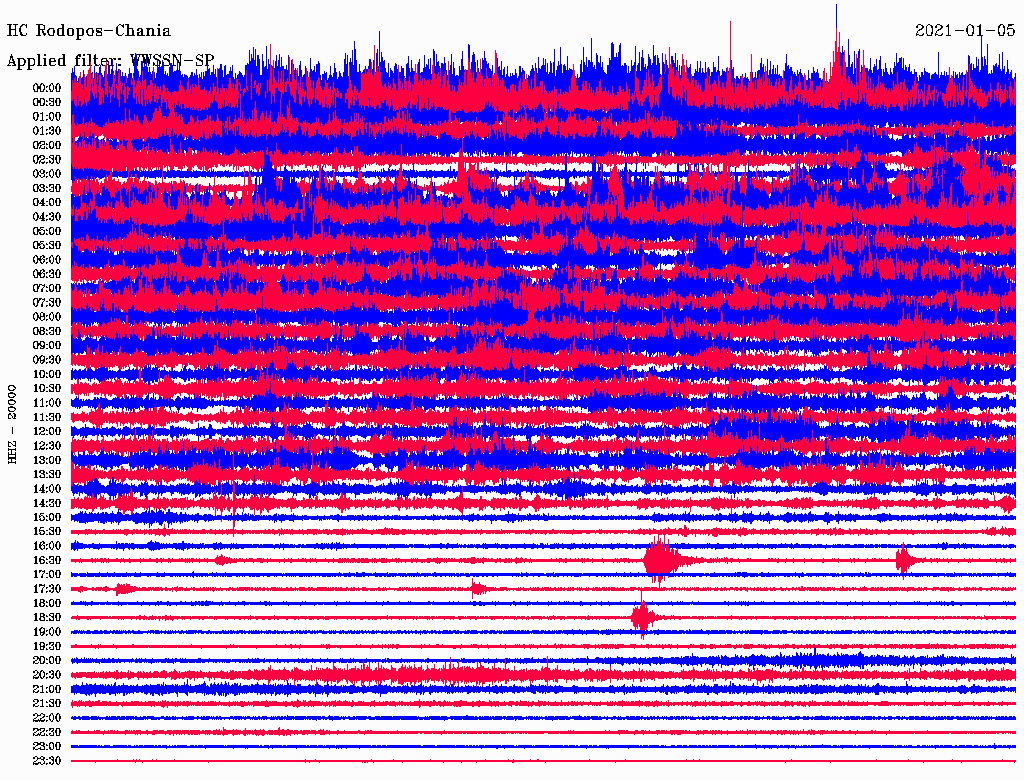Click the 2021-01-05 date label
Image resolution: width=1024 pixels, height=780 pixels.
click(x=965, y=31)
